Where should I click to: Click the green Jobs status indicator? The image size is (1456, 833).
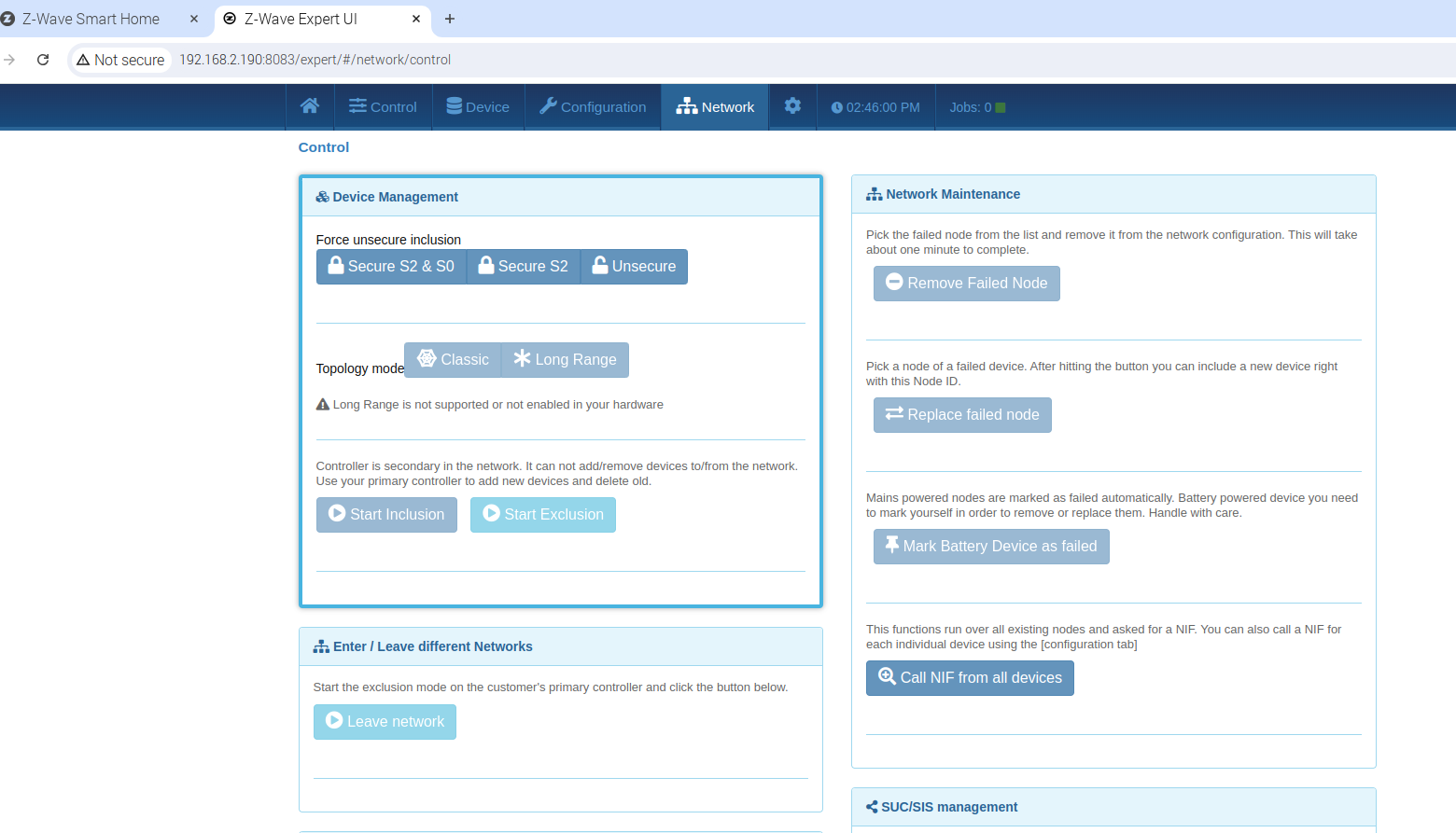1001,107
